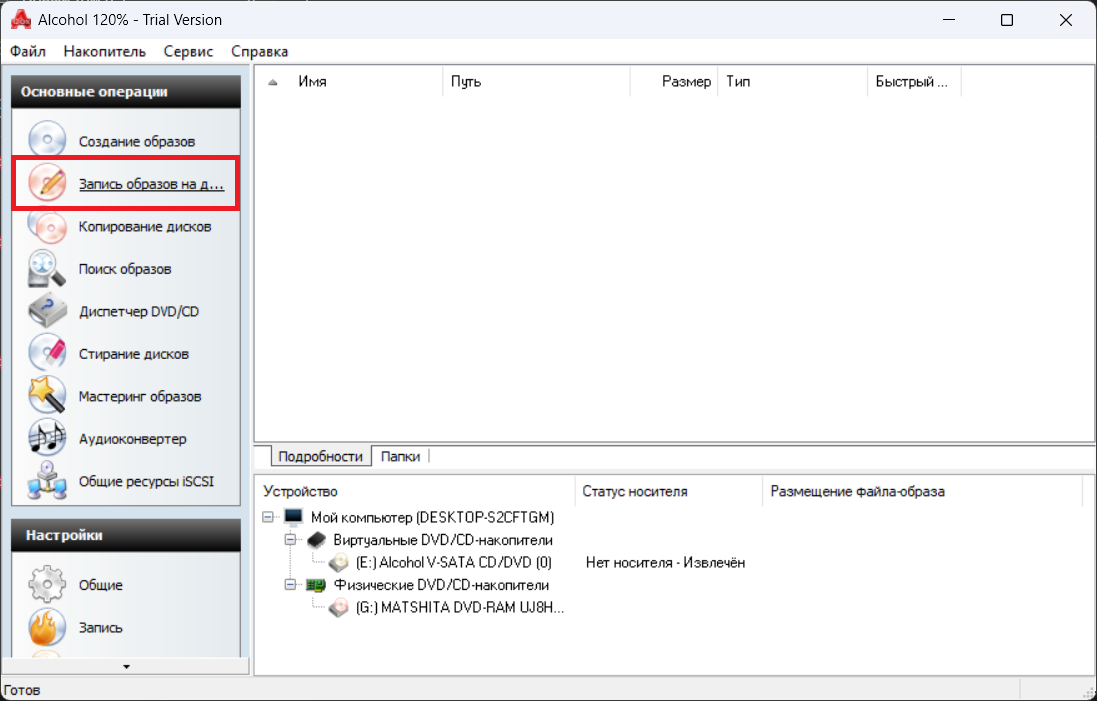This screenshot has height=701, width=1097.
Task: Select the (E:) Alcohol V-SATA CD/DVD drive
Action: (x=453, y=563)
